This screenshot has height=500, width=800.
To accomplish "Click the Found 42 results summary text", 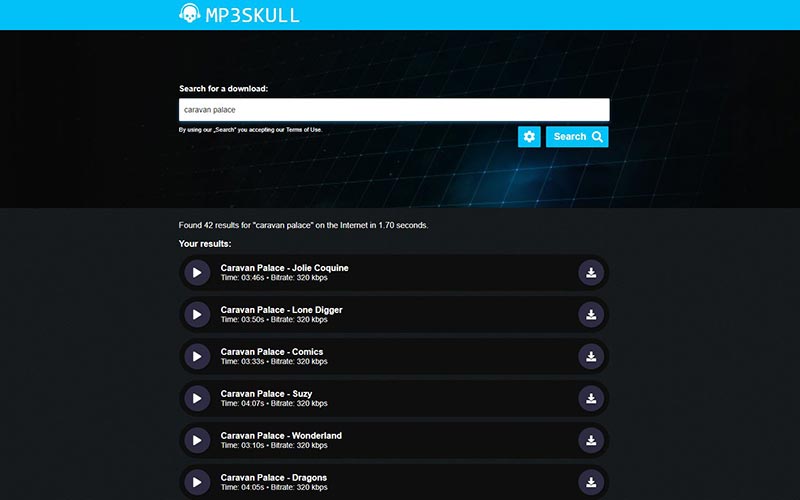I will (x=303, y=225).
